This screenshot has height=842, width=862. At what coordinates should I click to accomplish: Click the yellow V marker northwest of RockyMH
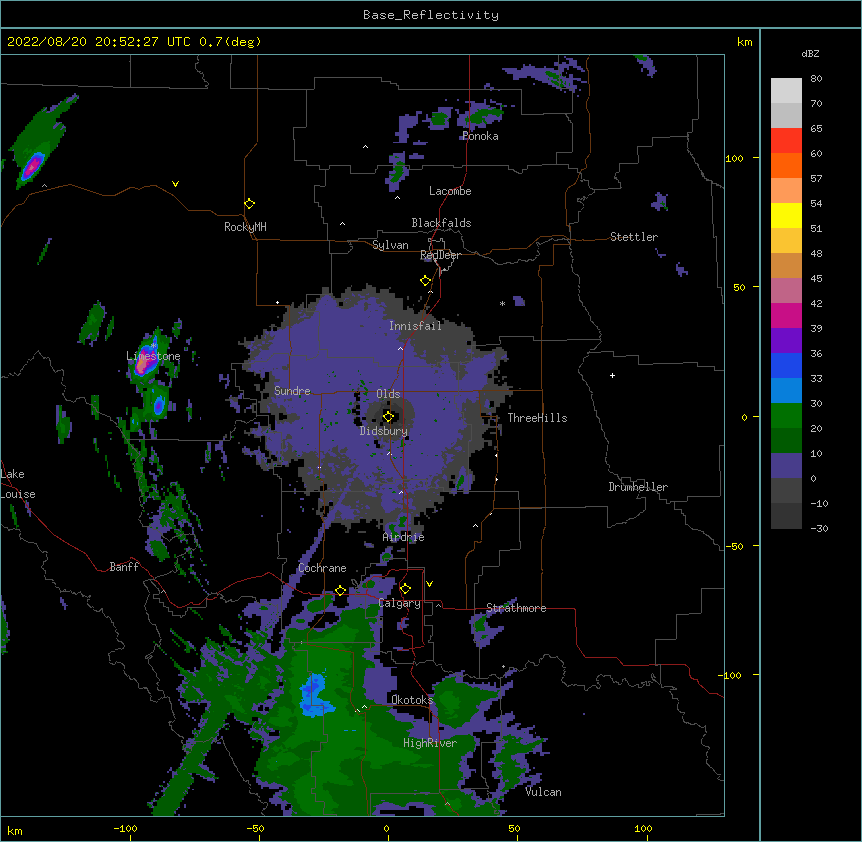pos(175,184)
